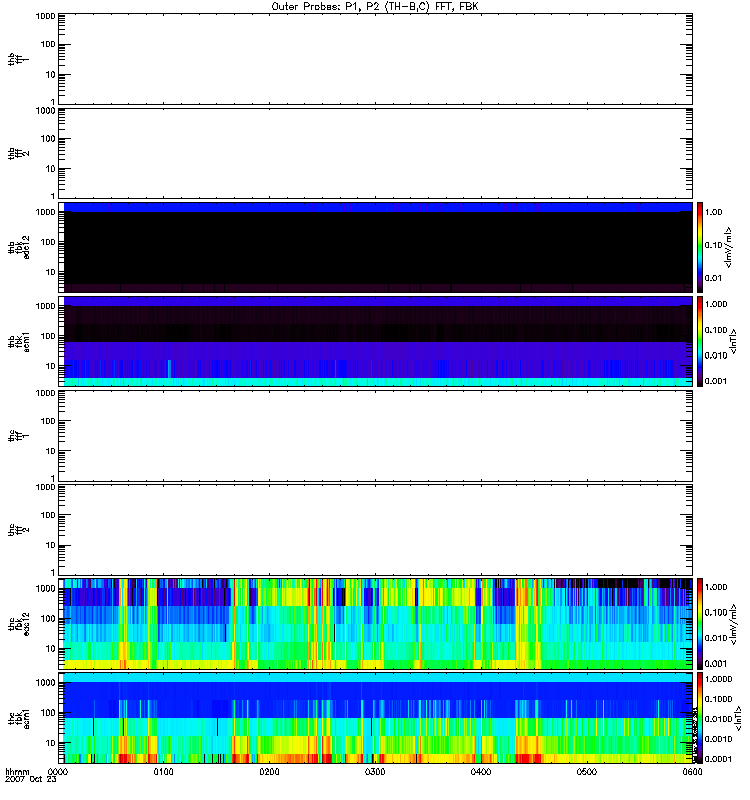
Task: Click the 0000 time axis label
Action: pos(58,772)
